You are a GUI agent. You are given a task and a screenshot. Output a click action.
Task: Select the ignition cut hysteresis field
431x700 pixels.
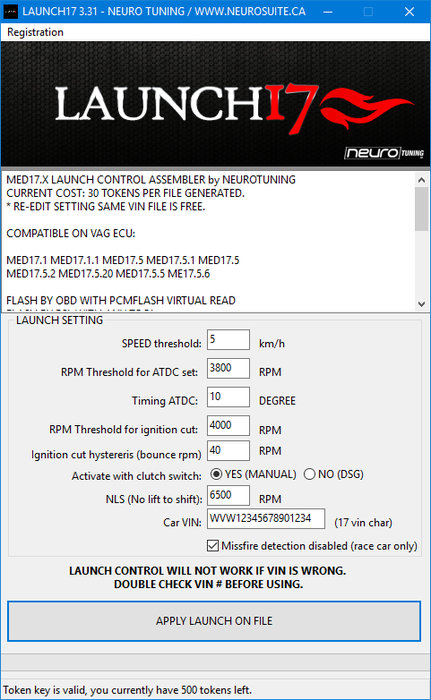point(228,450)
